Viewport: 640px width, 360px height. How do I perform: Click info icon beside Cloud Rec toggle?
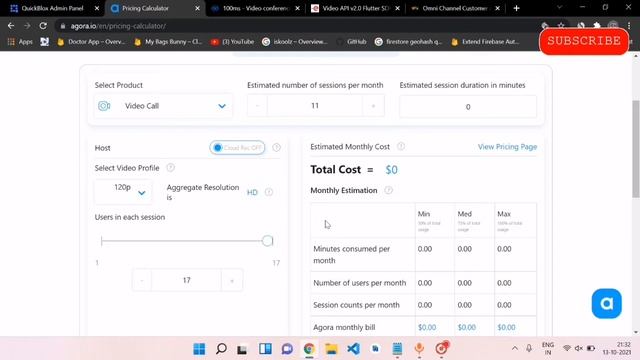pos(276,147)
